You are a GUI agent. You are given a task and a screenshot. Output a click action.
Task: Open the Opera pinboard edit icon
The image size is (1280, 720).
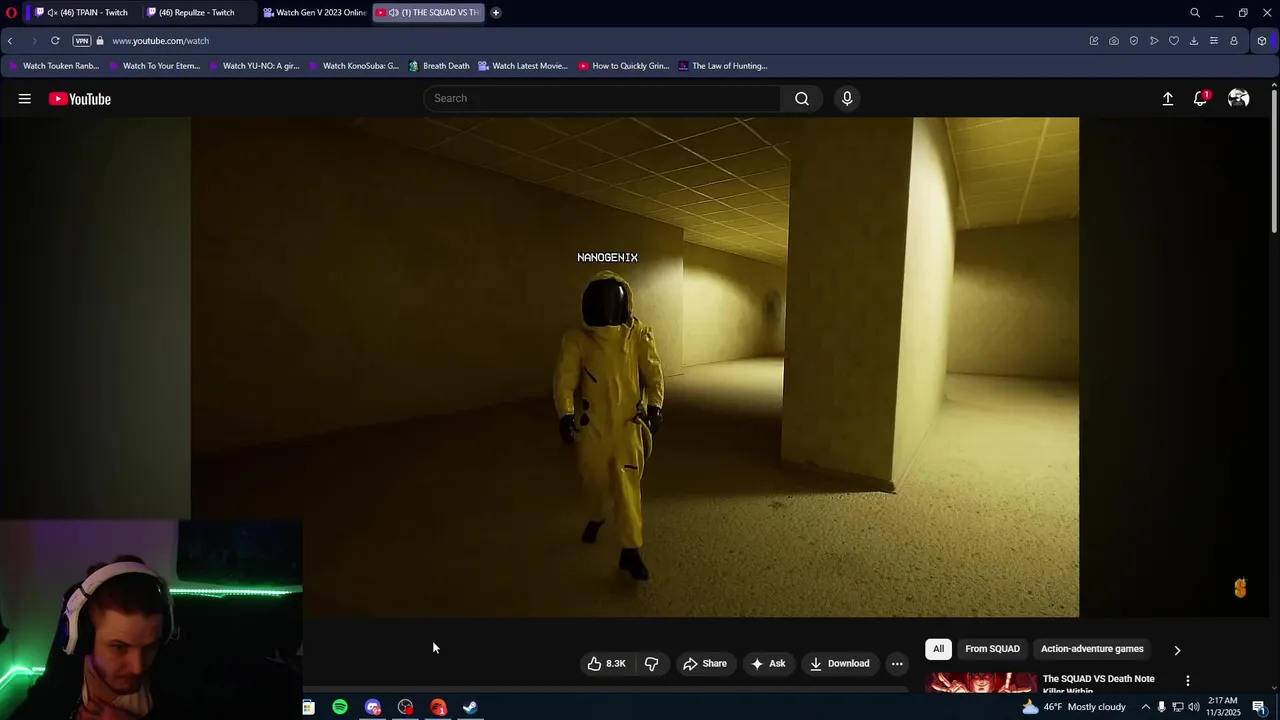pyautogui.click(x=1094, y=41)
